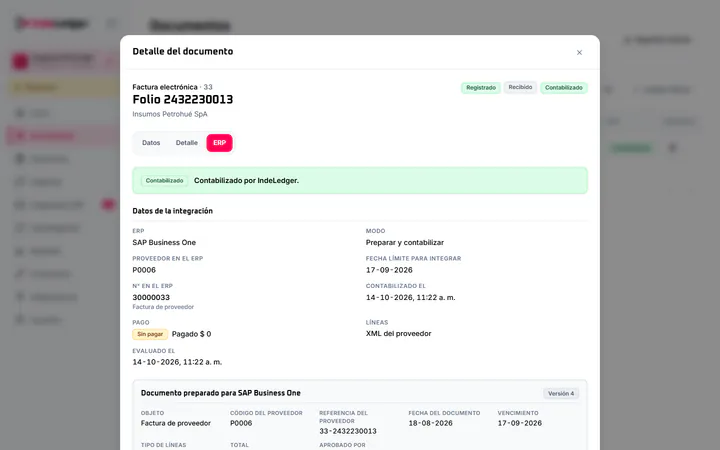Click the Contabilizado badge in the header
Screen dimensions: 720x450
[x=563, y=88]
